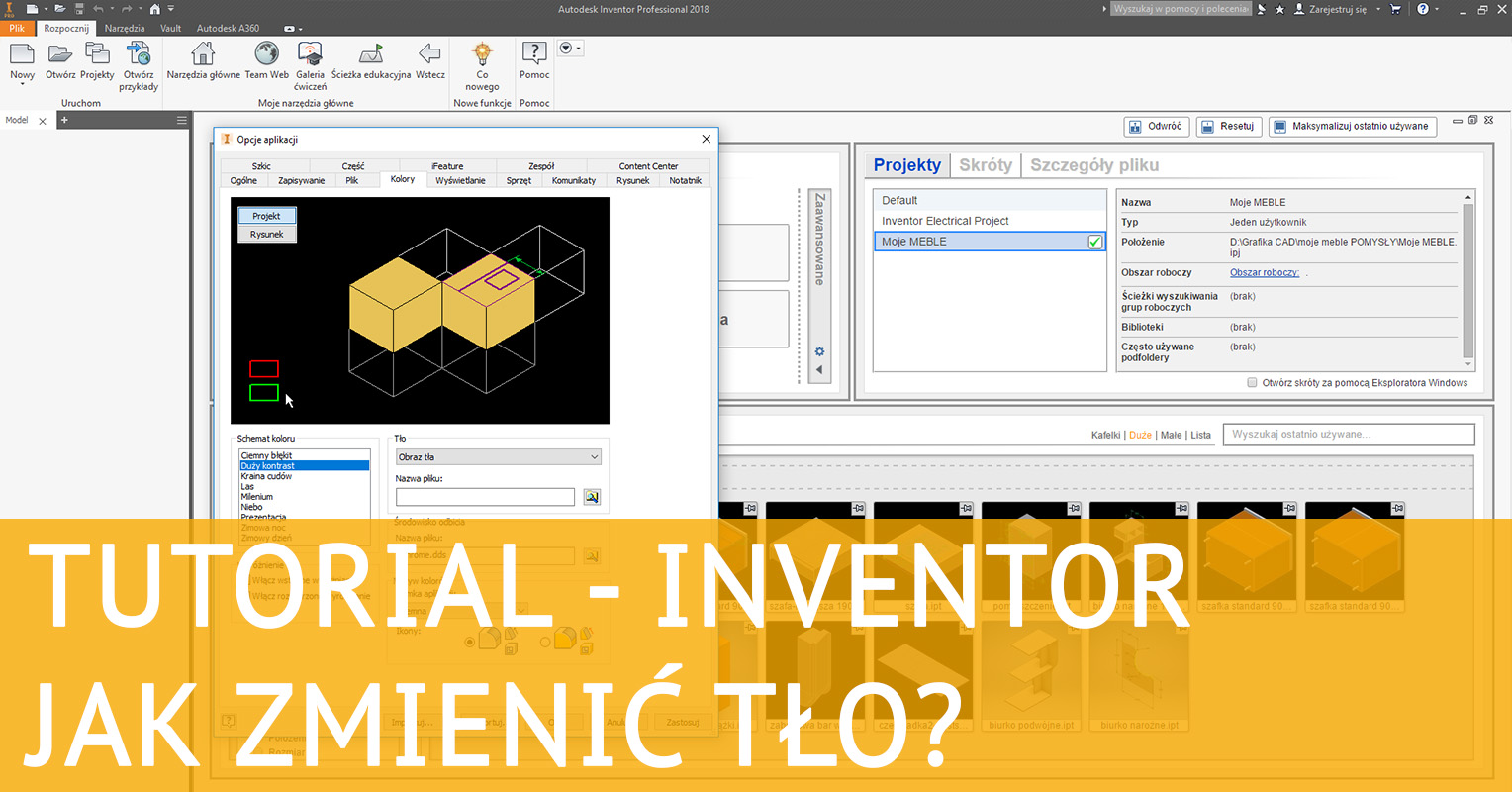Click Narzędzia główne home icon
1512x792 pixels.
tap(203, 53)
